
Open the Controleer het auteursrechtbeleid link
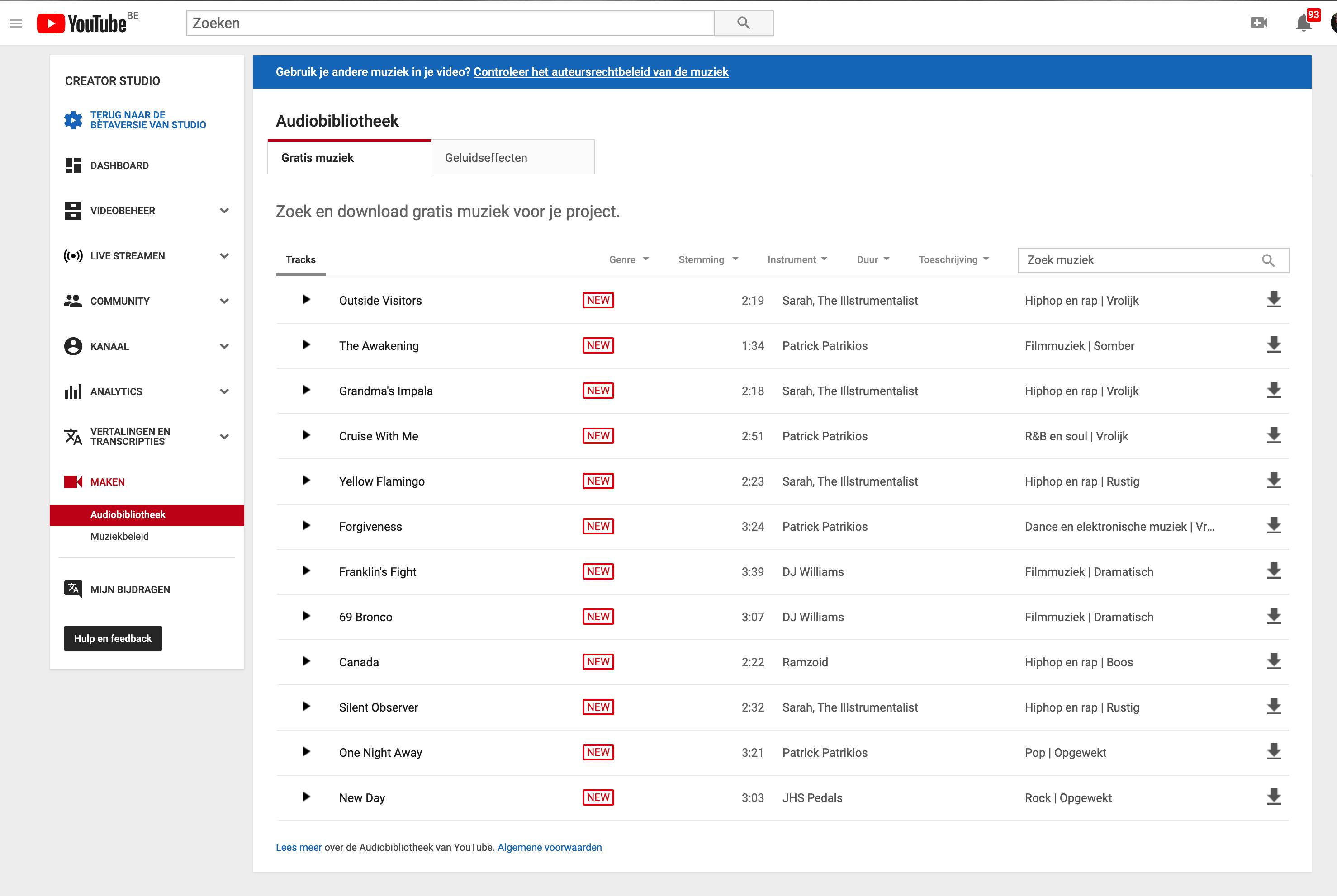coord(600,72)
